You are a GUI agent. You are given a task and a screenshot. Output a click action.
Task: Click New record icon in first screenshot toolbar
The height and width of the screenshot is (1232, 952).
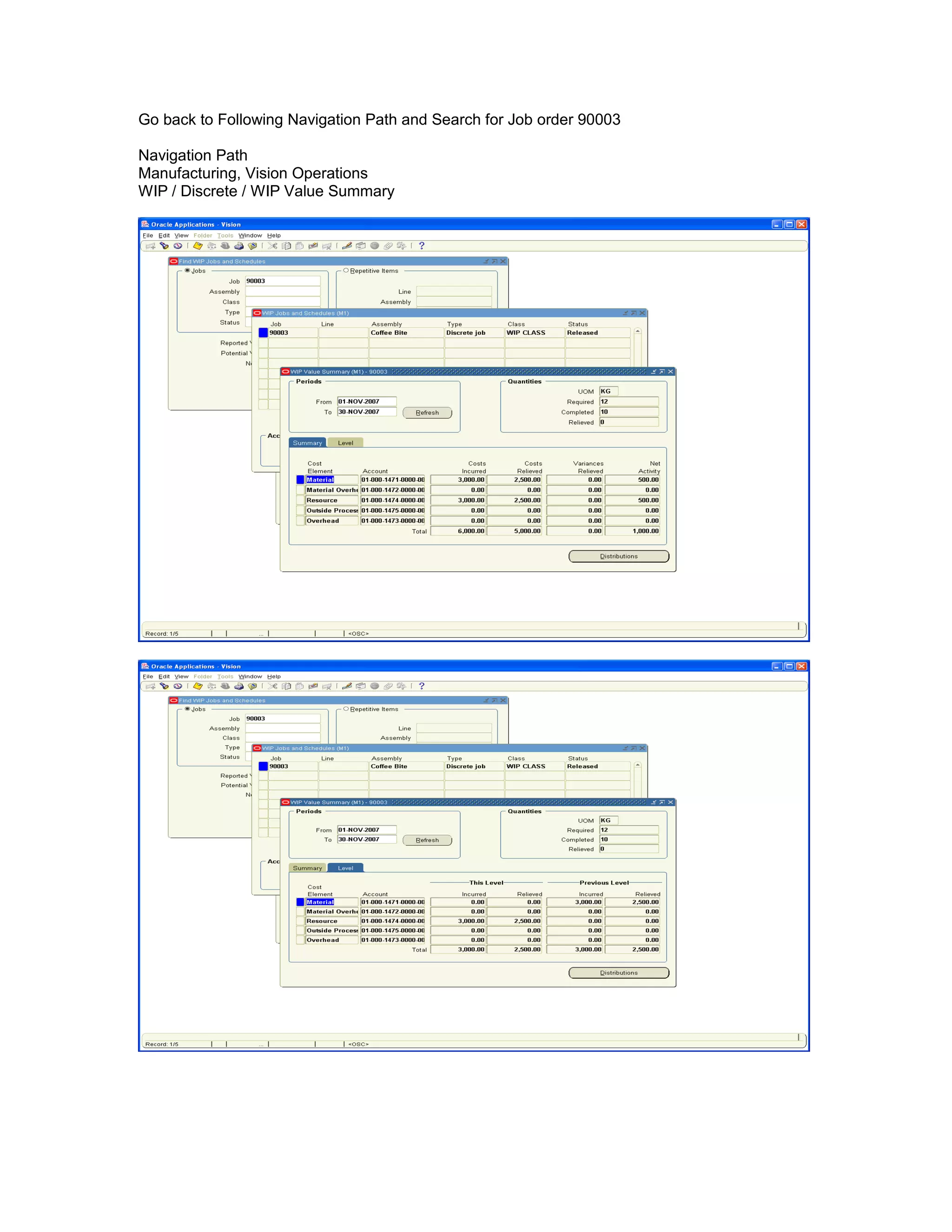pyautogui.click(x=151, y=246)
